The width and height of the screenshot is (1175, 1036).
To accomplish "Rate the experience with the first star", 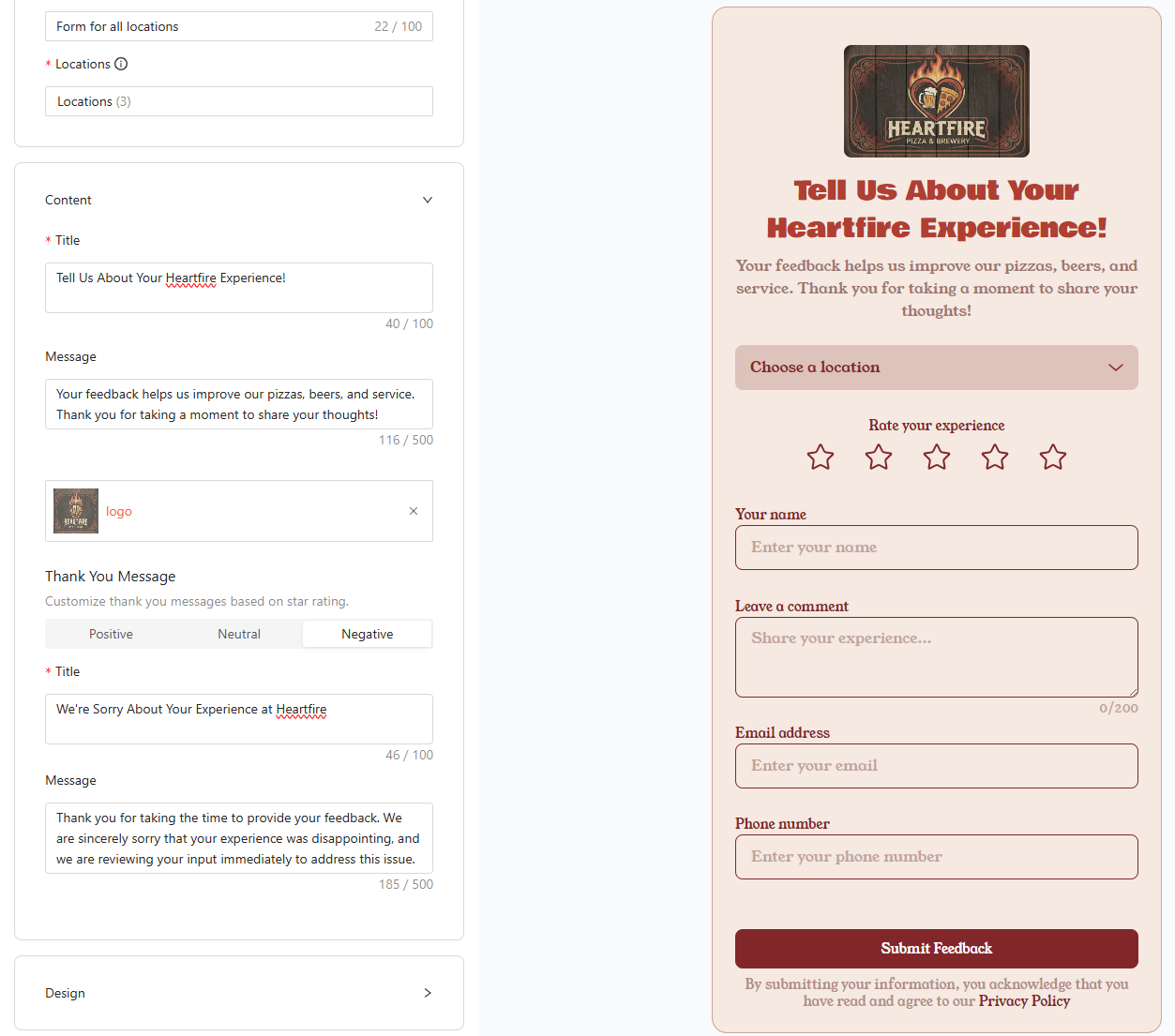I will coord(821,457).
